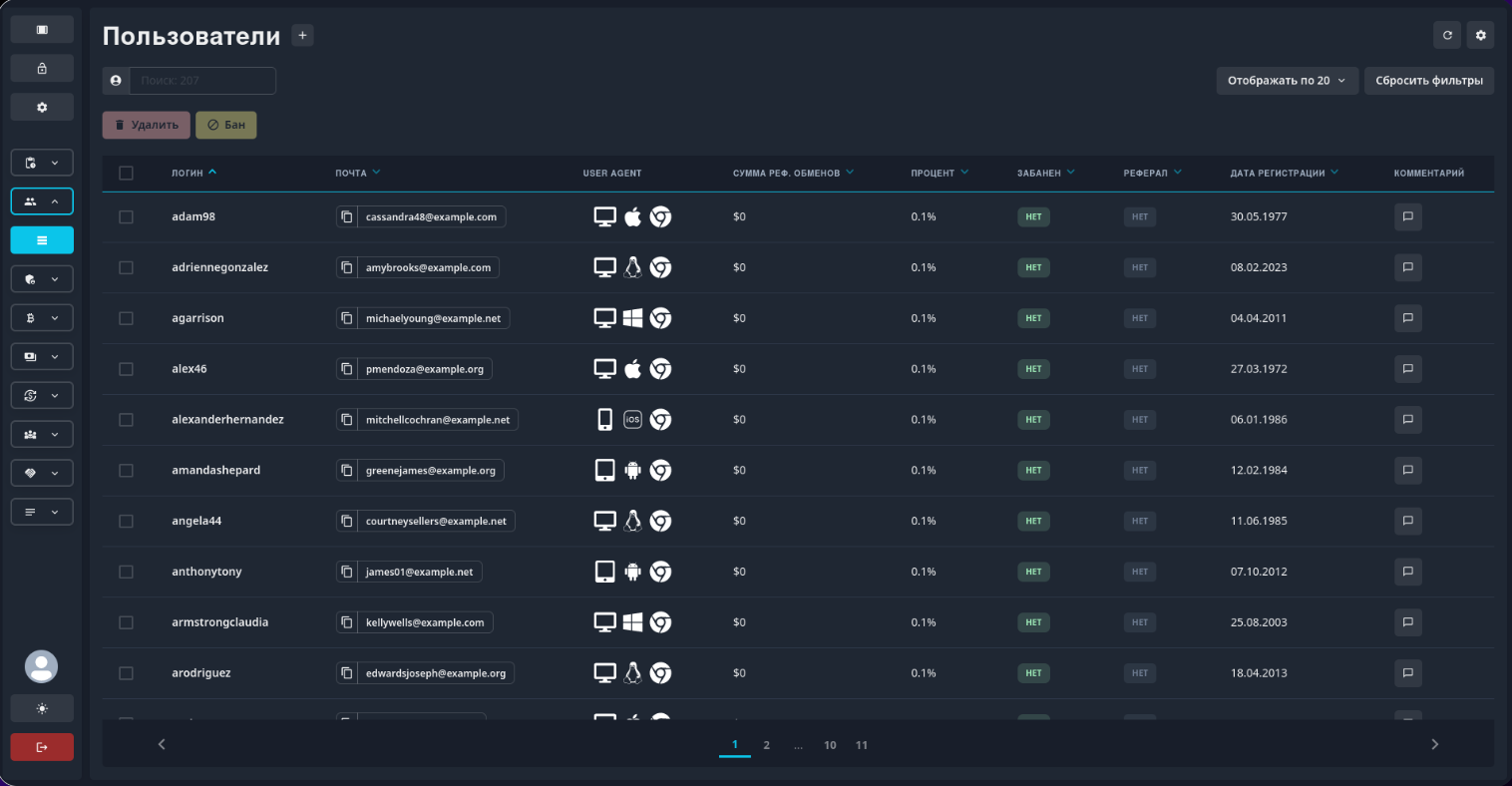The image size is (1512, 786).
Task: Click the lock icon in sidebar
Action: click(42, 68)
